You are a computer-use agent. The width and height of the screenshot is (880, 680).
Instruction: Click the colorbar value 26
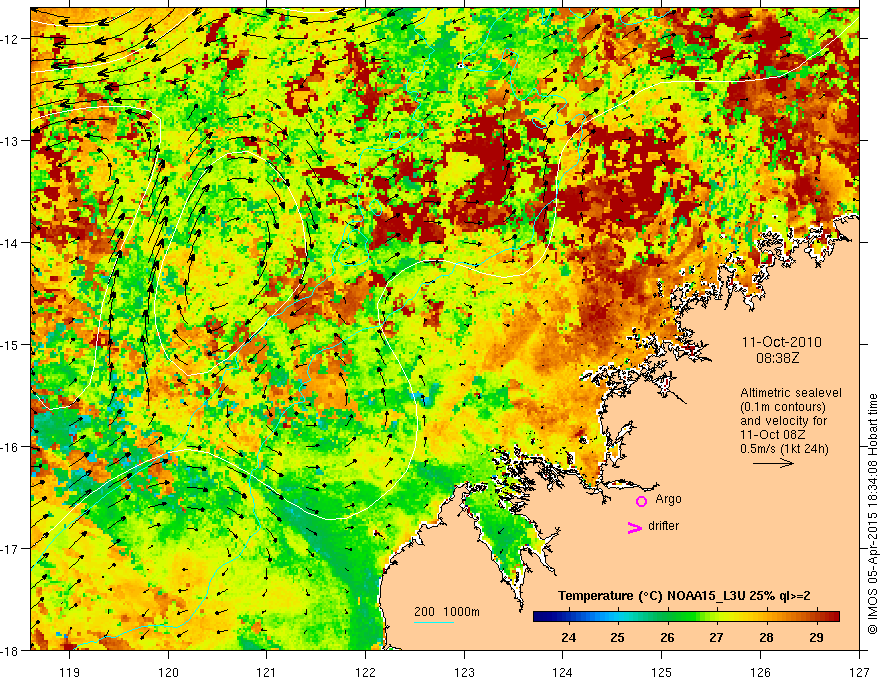click(667, 637)
